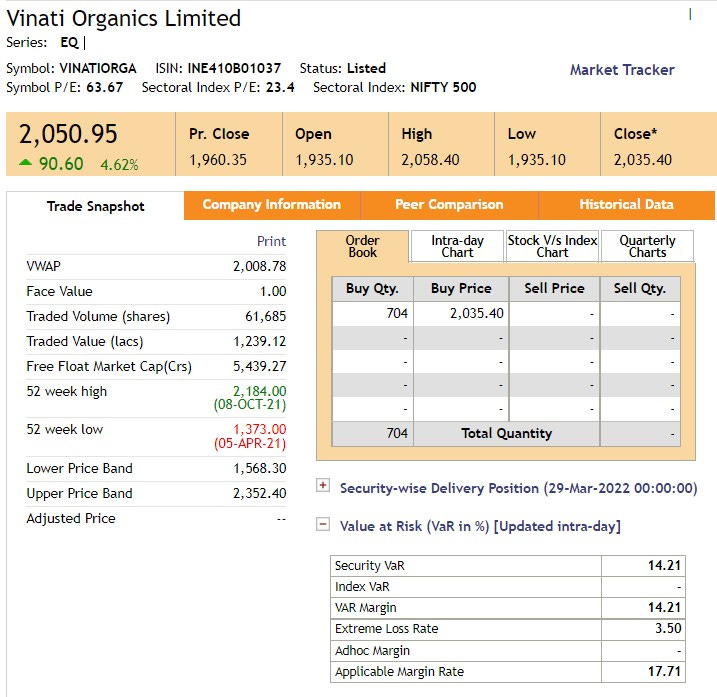The height and width of the screenshot is (697, 717).
Task: Open the Market Tracker link
Action: tap(622, 70)
